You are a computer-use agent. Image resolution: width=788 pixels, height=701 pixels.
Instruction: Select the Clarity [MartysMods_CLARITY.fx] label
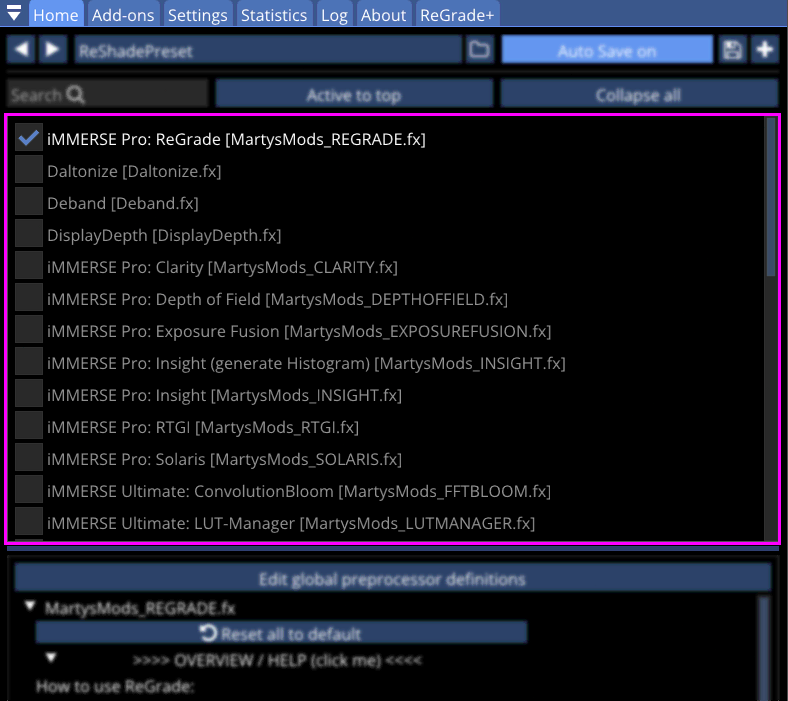tap(222, 267)
